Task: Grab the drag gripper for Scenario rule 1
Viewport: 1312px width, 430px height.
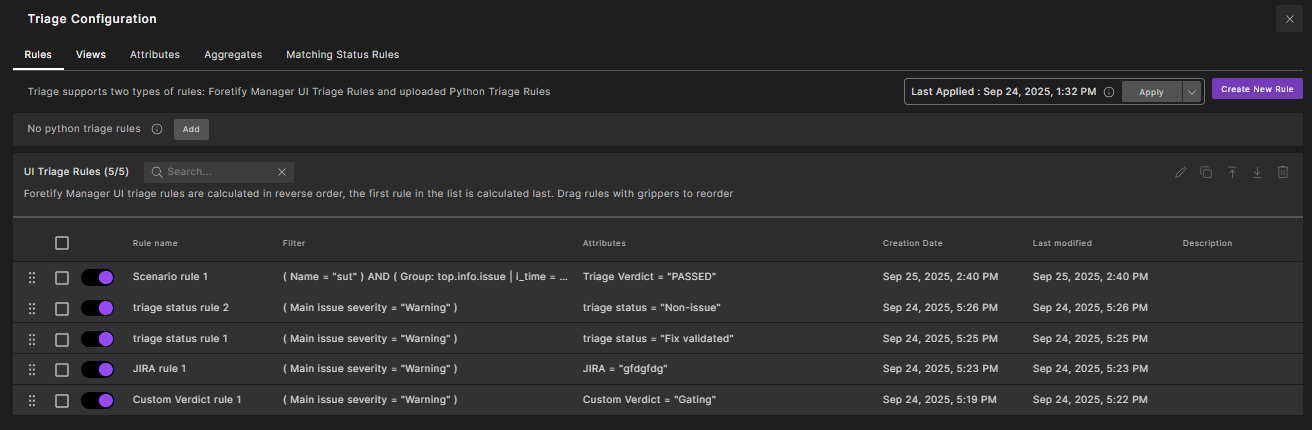Action: (x=32, y=277)
